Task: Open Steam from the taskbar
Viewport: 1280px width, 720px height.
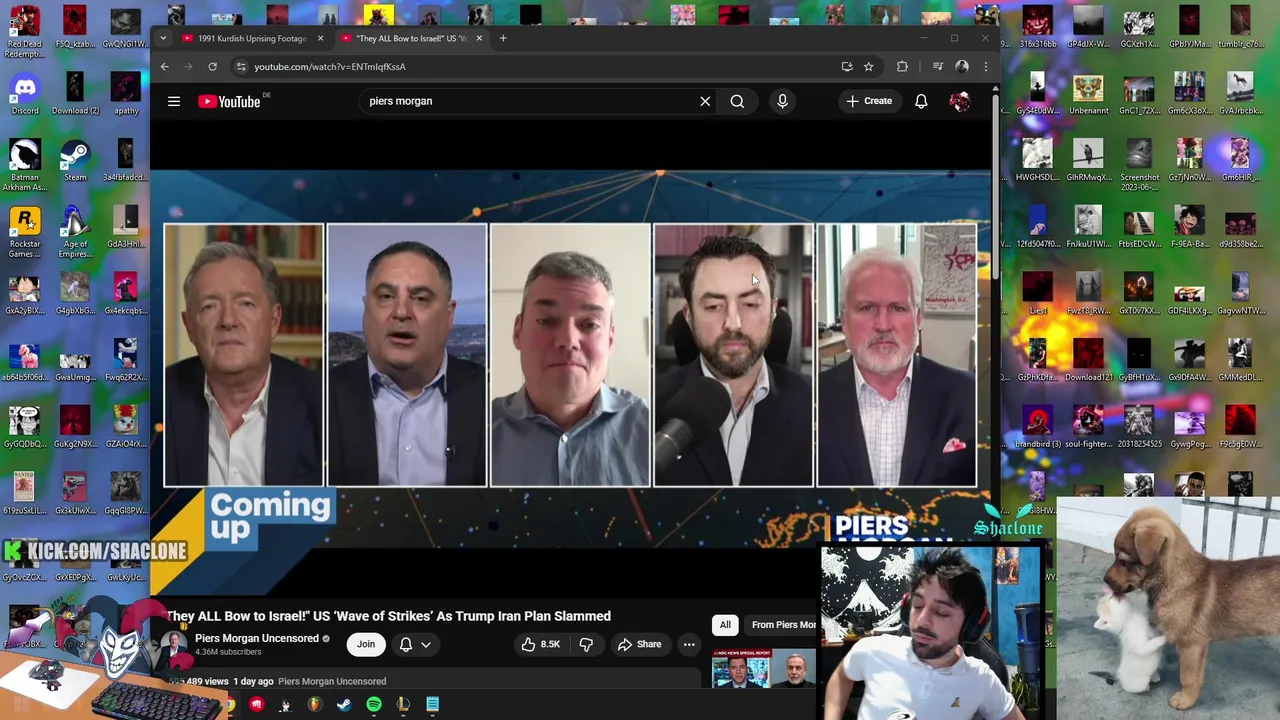Action: coord(343,705)
